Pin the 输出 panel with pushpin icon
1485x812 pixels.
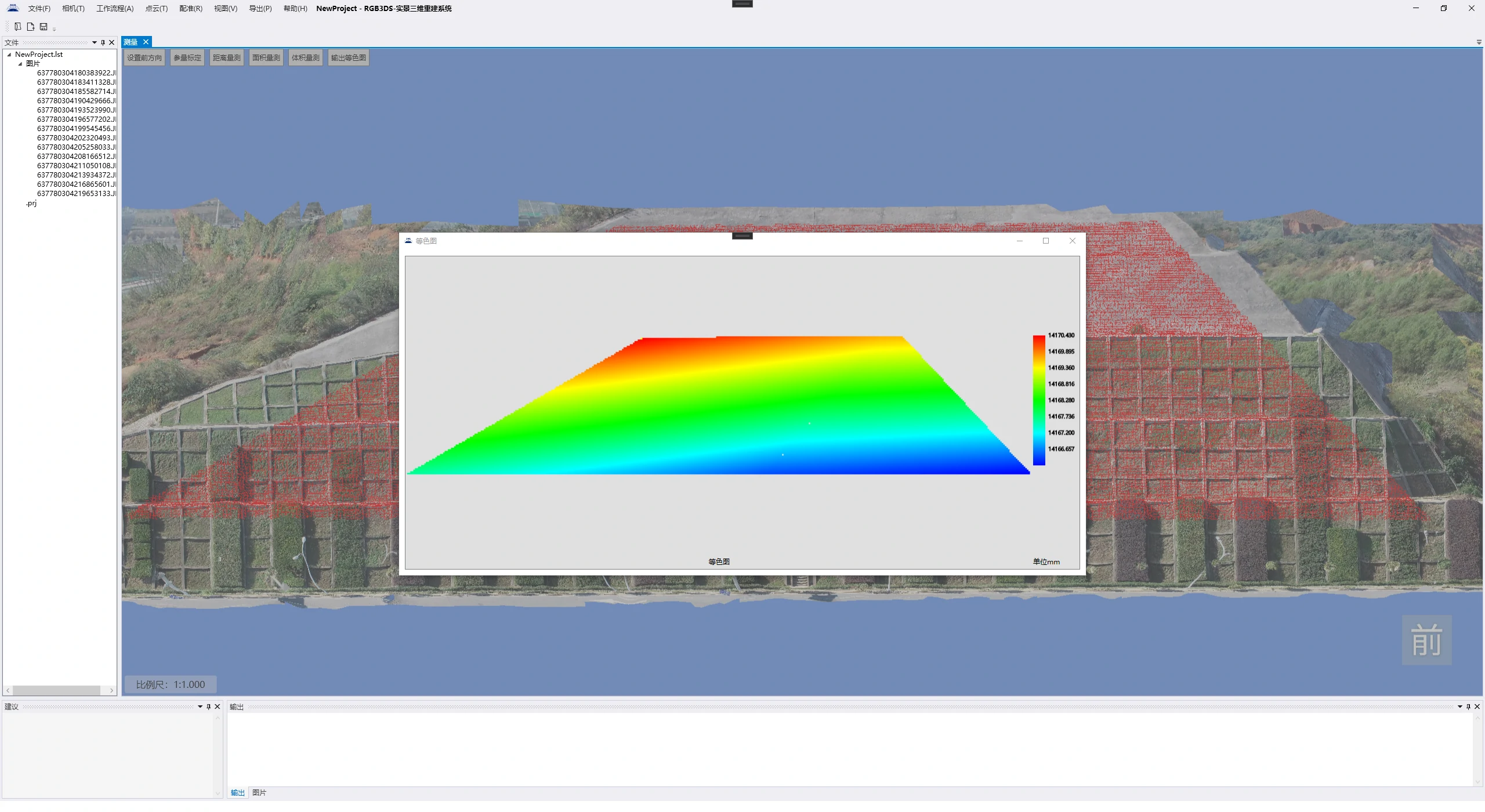point(1468,706)
